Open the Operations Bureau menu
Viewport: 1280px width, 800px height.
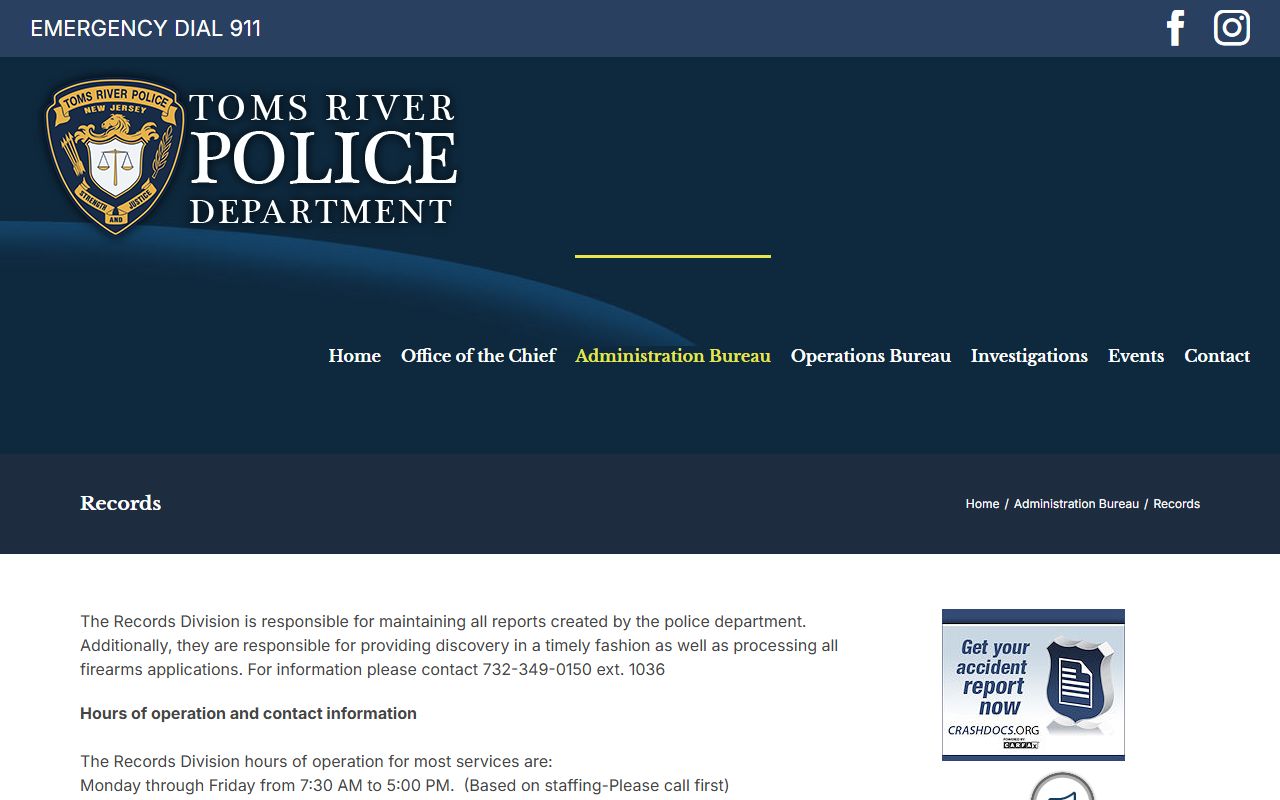[871, 356]
